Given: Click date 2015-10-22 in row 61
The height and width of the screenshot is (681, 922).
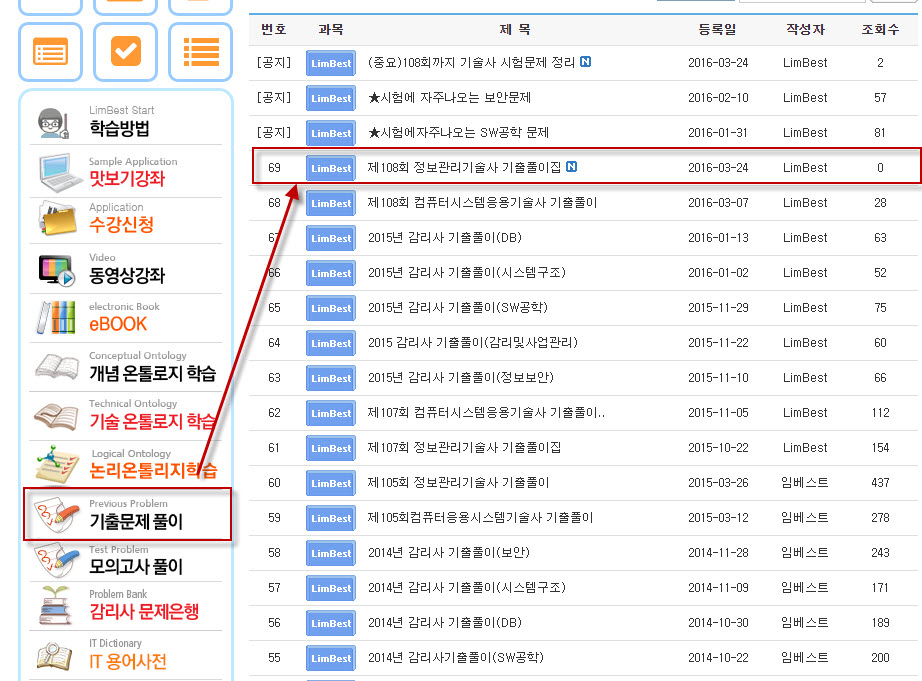Looking at the screenshot, I should [718, 448].
